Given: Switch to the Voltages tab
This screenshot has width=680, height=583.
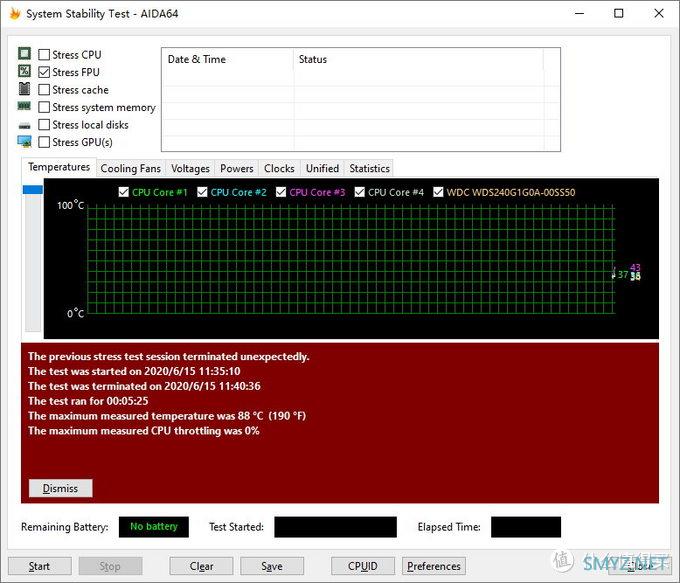Looking at the screenshot, I should tap(190, 168).
